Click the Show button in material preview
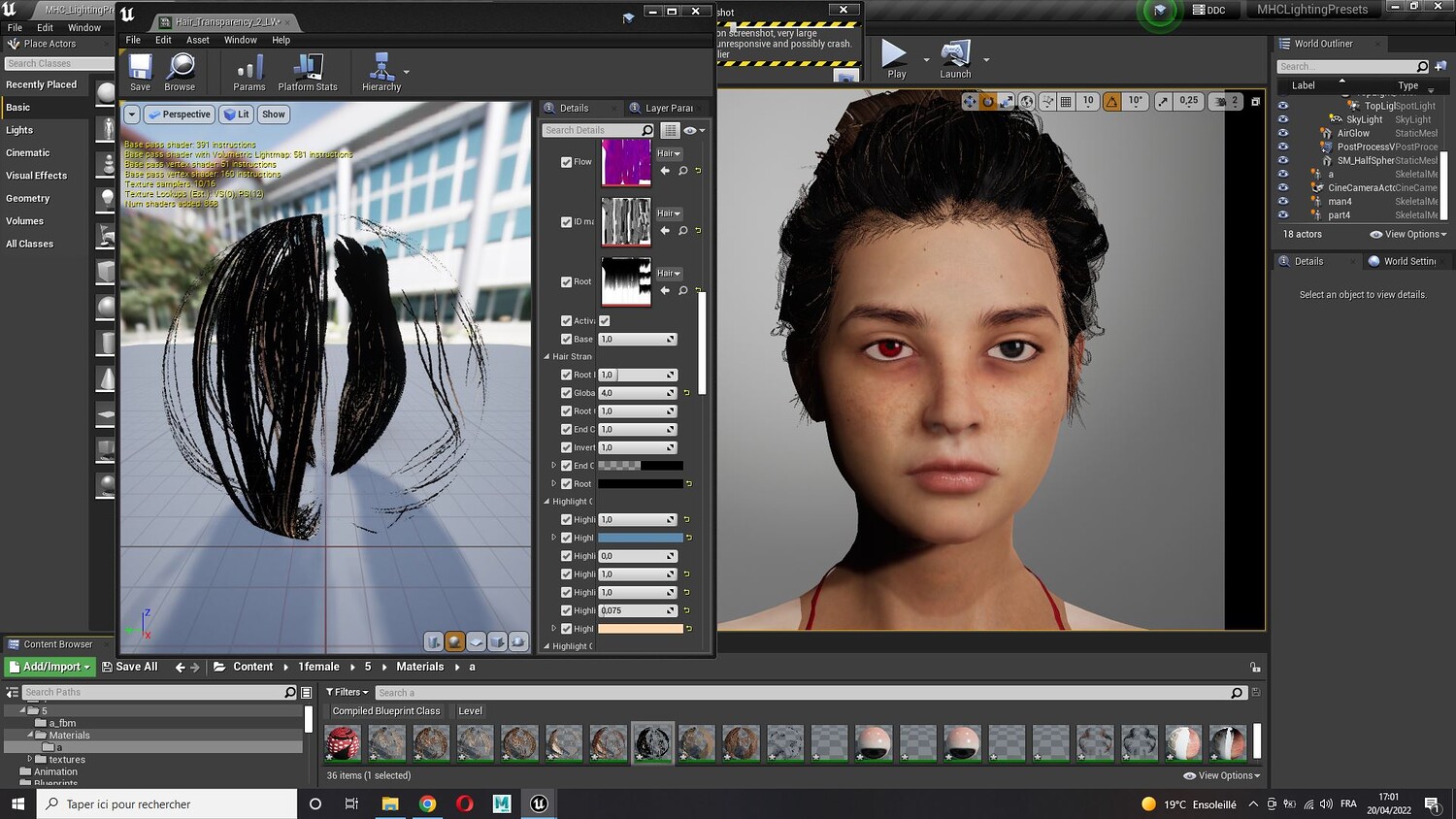1456x819 pixels. tap(274, 115)
